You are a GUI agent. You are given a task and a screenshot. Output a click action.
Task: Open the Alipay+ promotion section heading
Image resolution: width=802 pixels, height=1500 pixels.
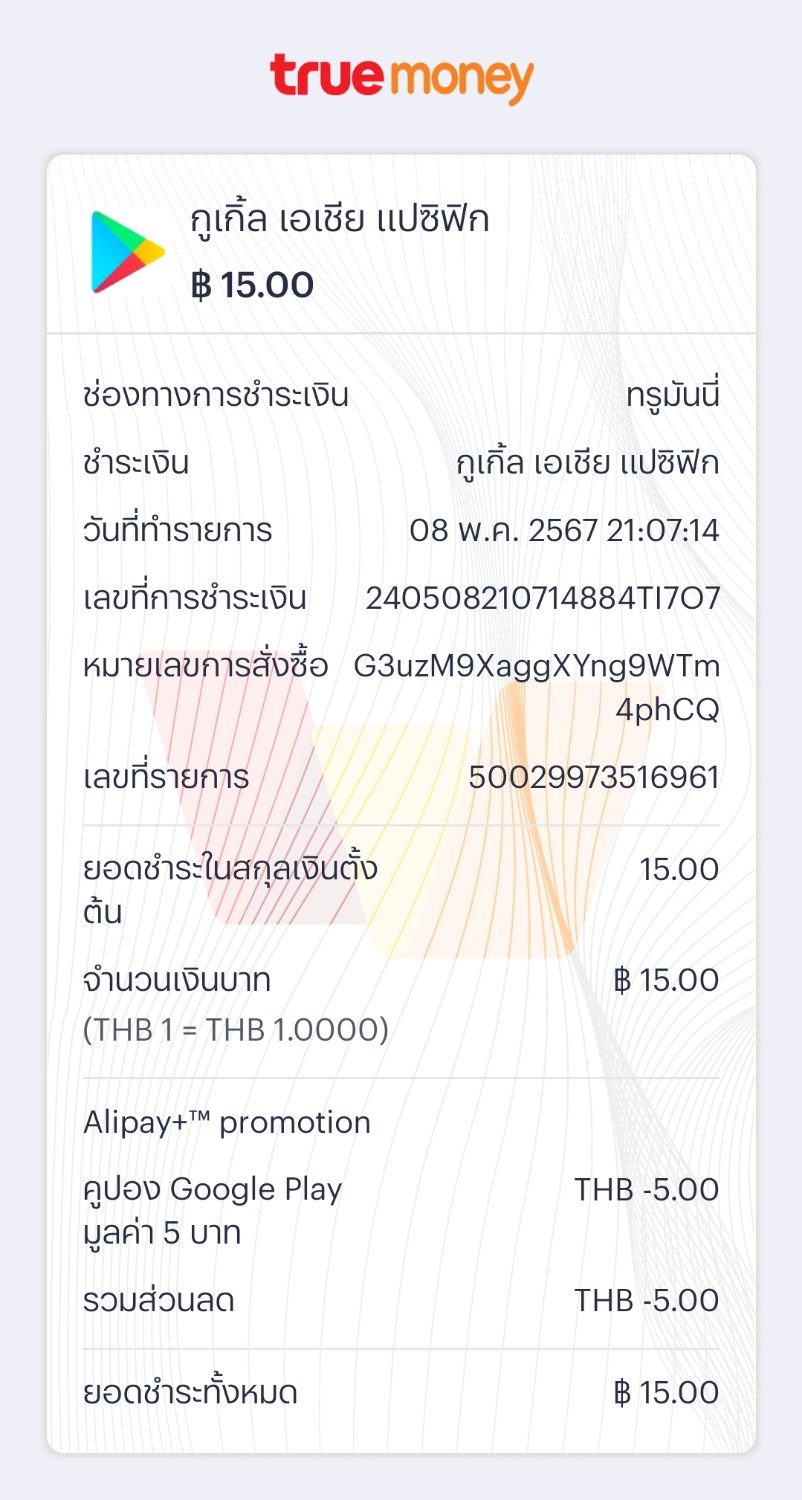click(x=227, y=1122)
